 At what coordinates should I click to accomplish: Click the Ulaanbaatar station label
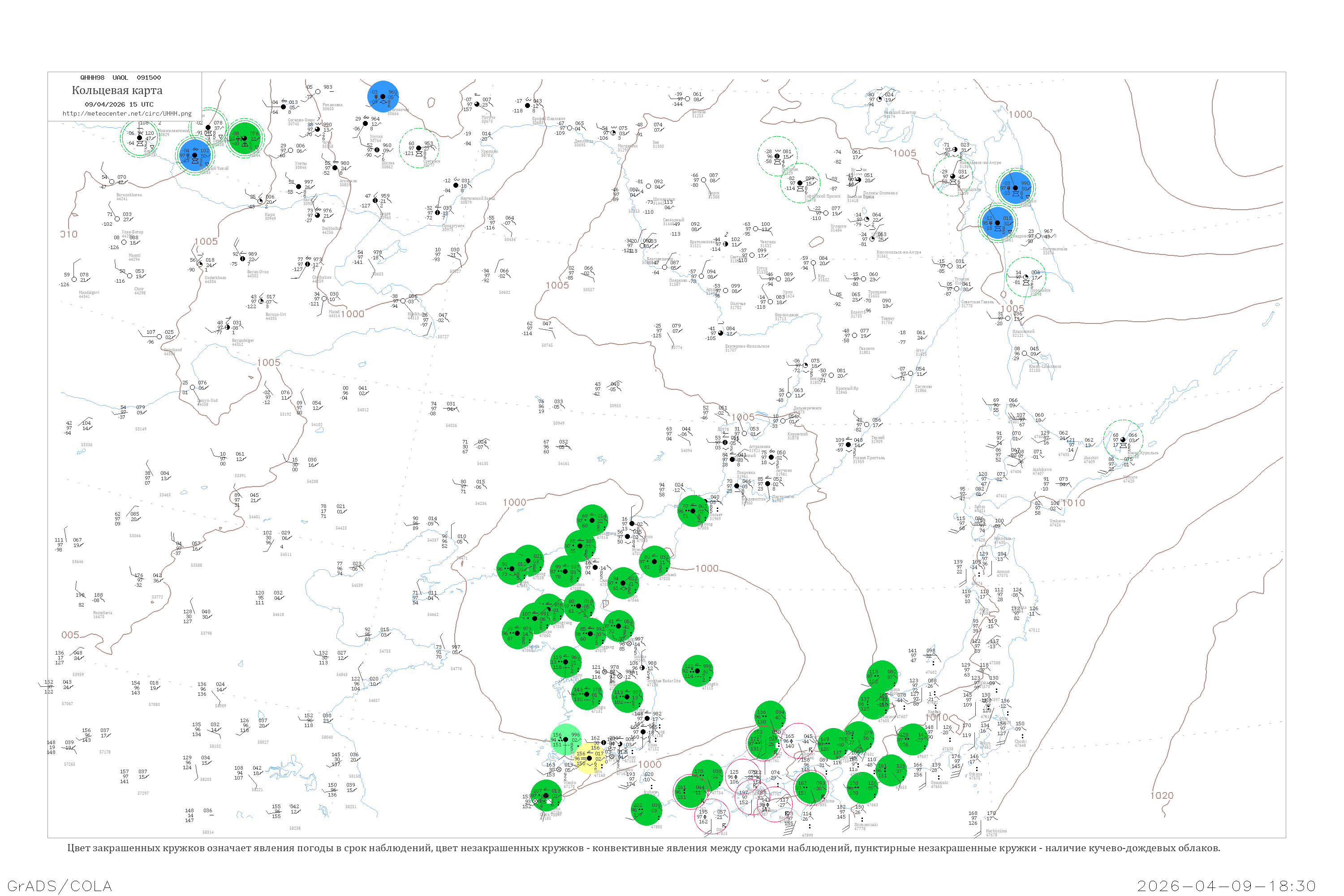[132, 233]
